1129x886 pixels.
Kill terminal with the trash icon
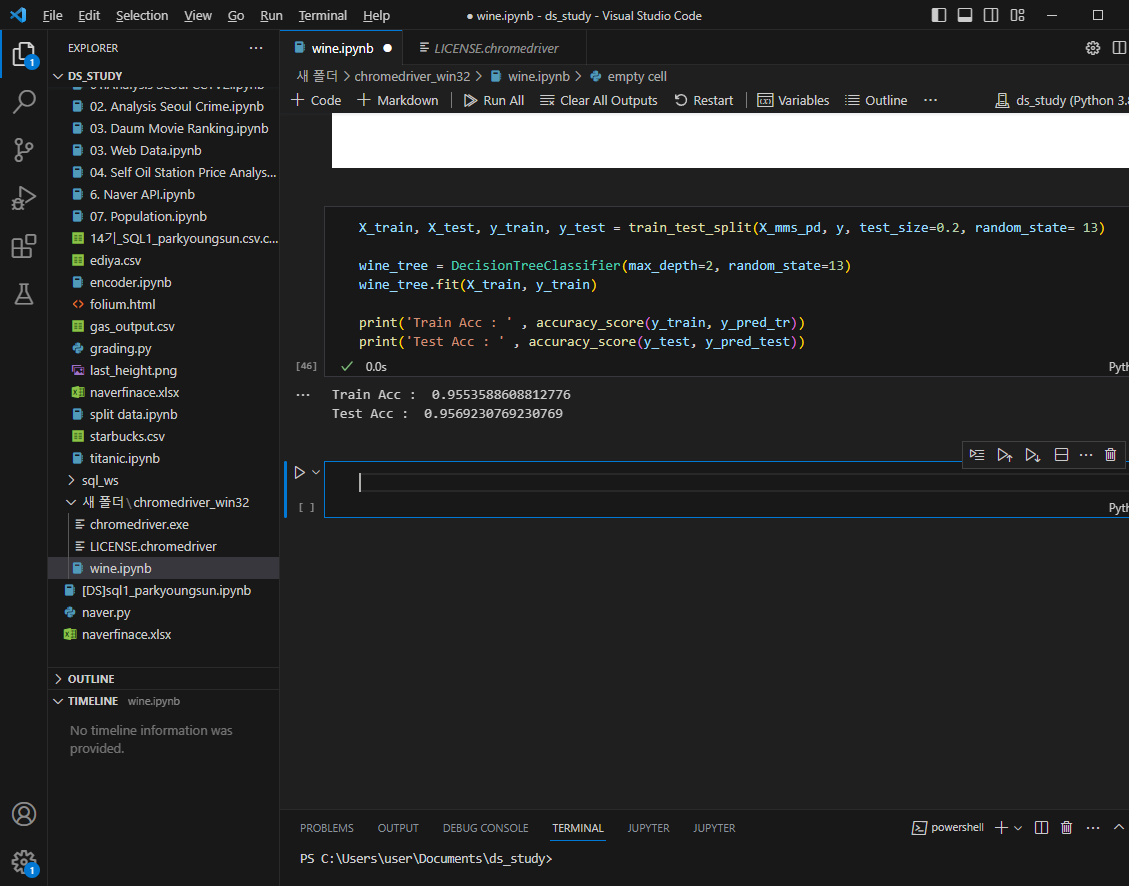1066,828
